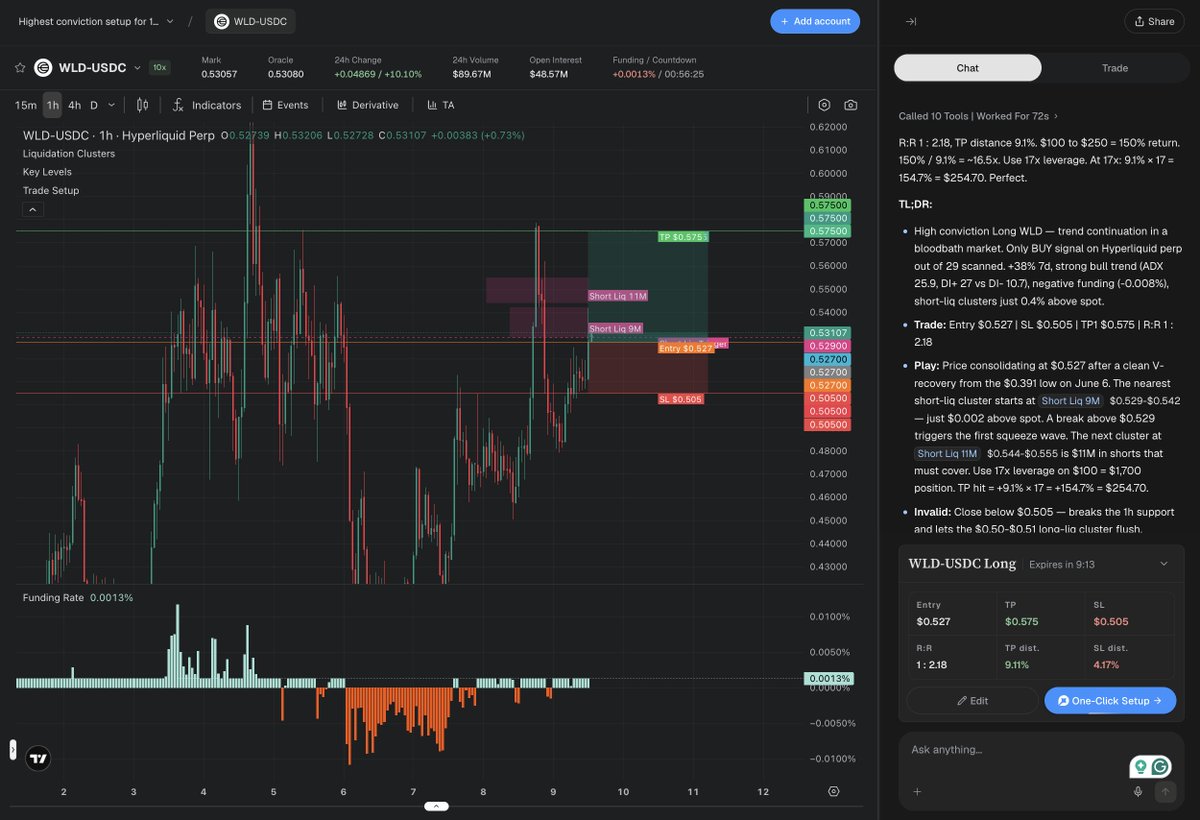The height and width of the screenshot is (820, 1200).
Task: Click the 'Entry $0.527' chart label
Action: pos(687,348)
